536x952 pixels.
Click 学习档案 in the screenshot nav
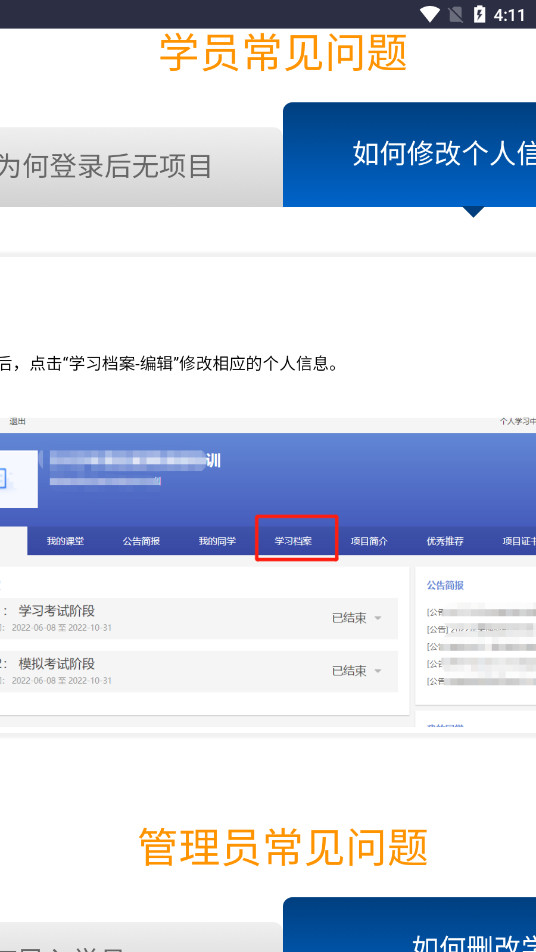[x=293, y=541]
